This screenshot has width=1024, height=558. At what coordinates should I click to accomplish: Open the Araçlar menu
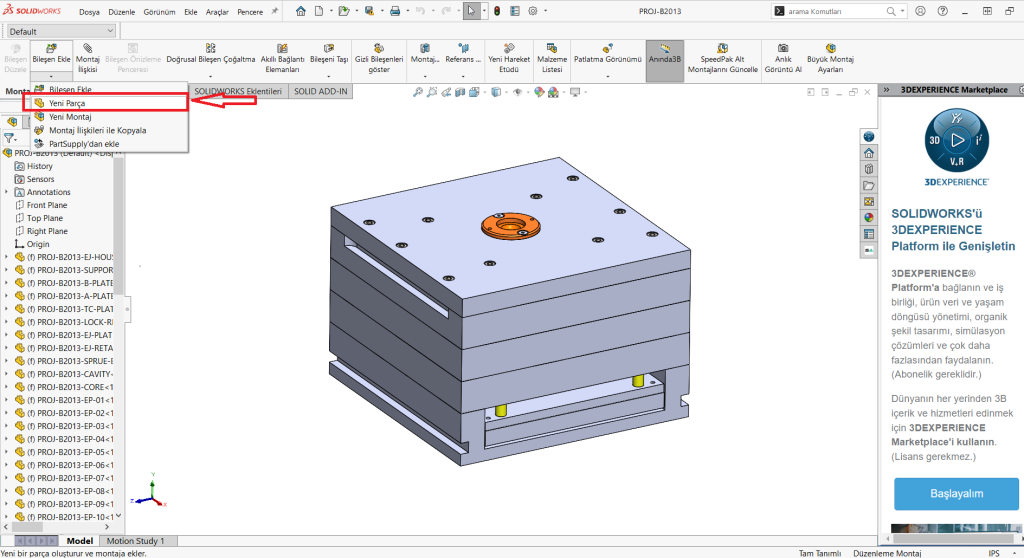(x=216, y=12)
